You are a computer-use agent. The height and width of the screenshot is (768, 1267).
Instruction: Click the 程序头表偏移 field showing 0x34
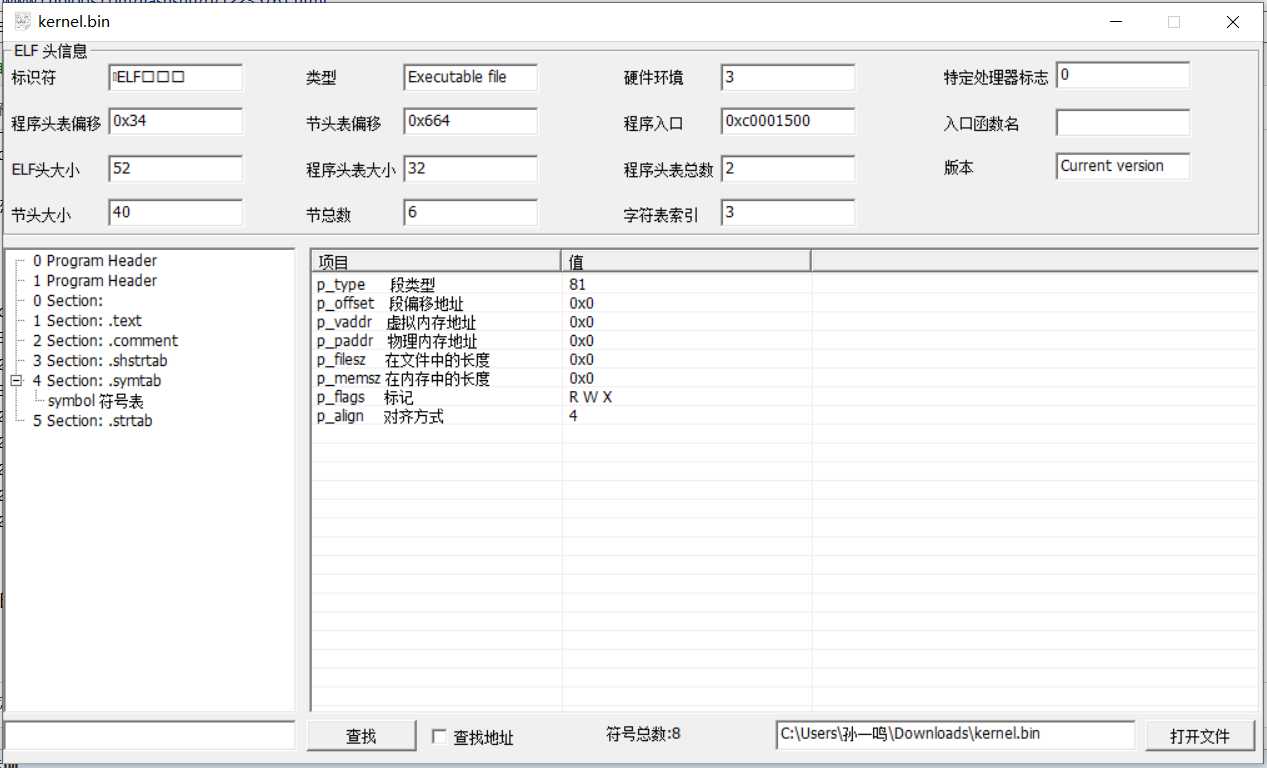coord(175,121)
